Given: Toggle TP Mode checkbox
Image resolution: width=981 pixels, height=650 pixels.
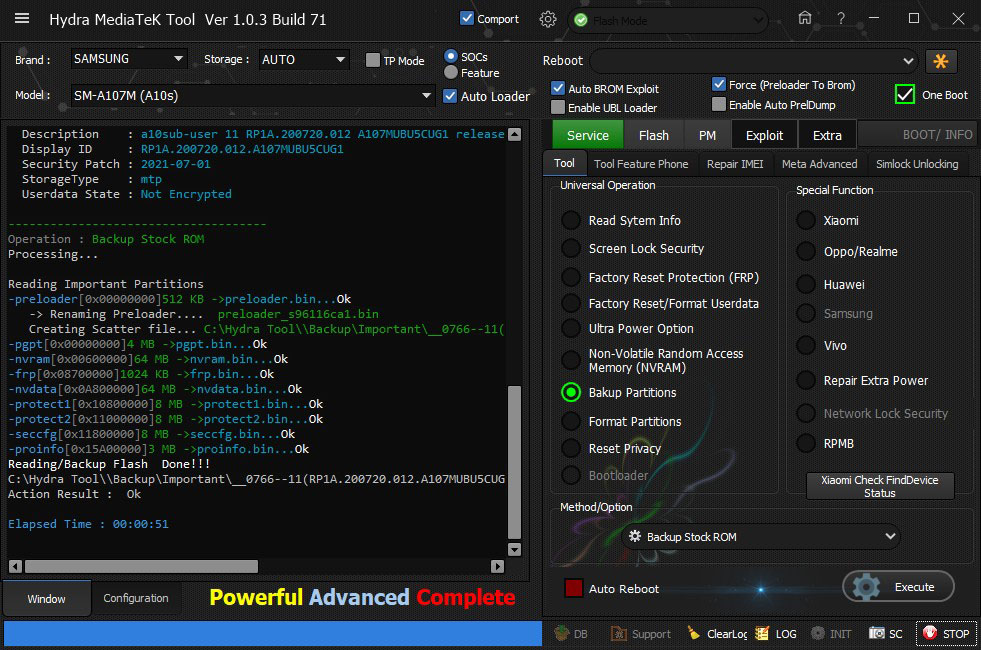Looking at the screenshot, I should pyautogui.click(x=372, y=60).
